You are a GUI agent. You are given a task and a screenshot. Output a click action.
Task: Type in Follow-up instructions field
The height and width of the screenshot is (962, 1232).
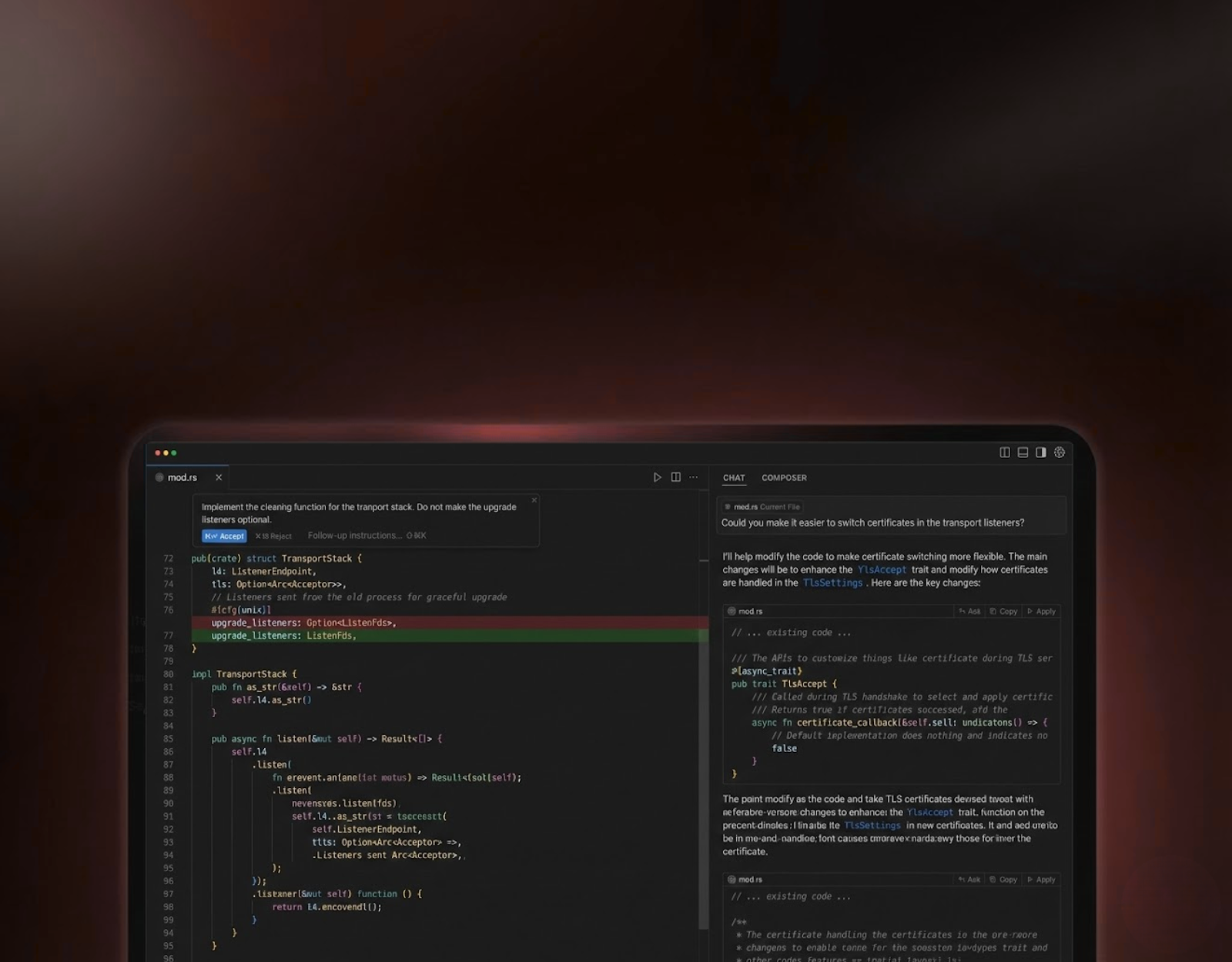(354, 536)
